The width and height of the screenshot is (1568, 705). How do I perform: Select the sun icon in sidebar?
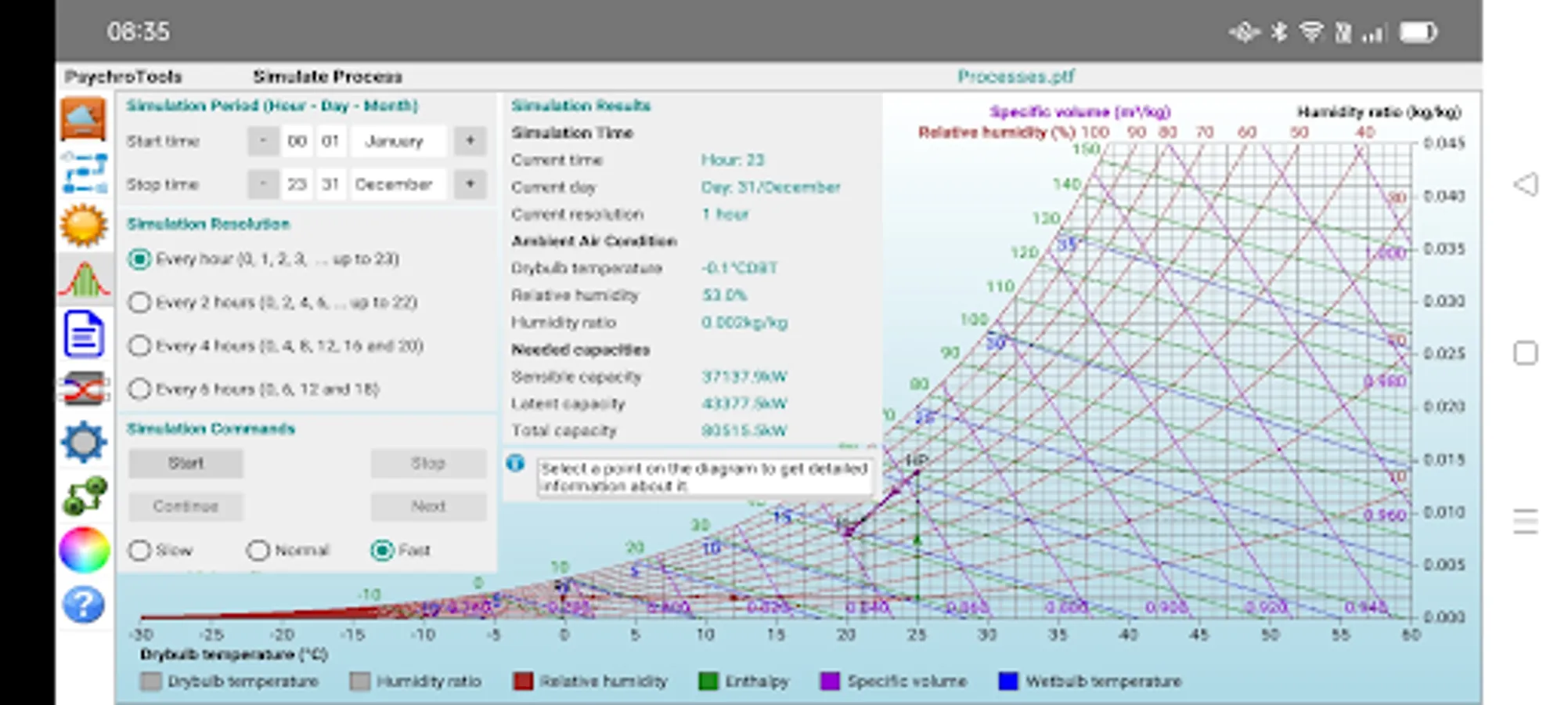click(83, 226)
